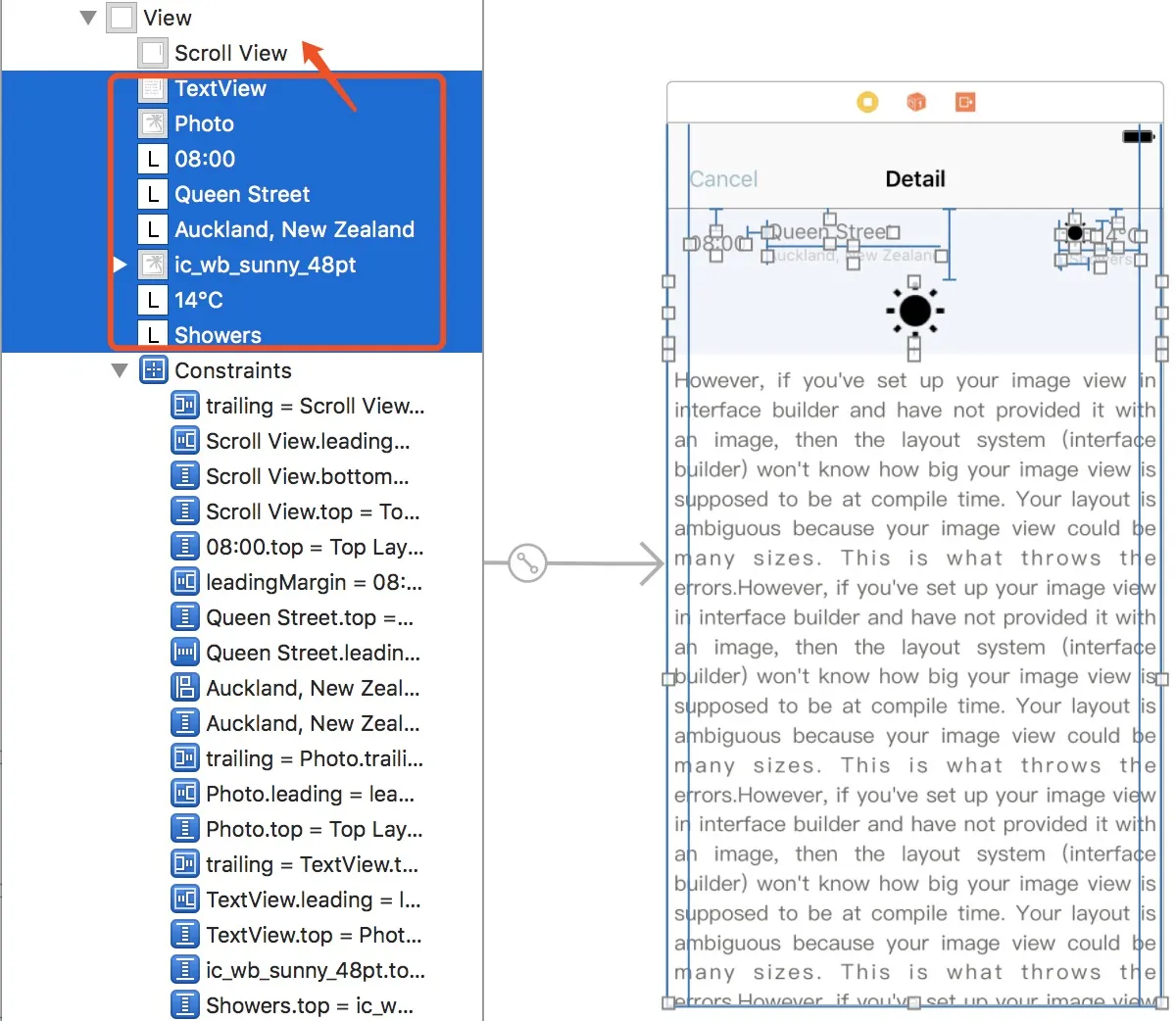Viewport: 1176px width, 1021px height.
Task: Select the Showers label row
Action: coord(241,335)
